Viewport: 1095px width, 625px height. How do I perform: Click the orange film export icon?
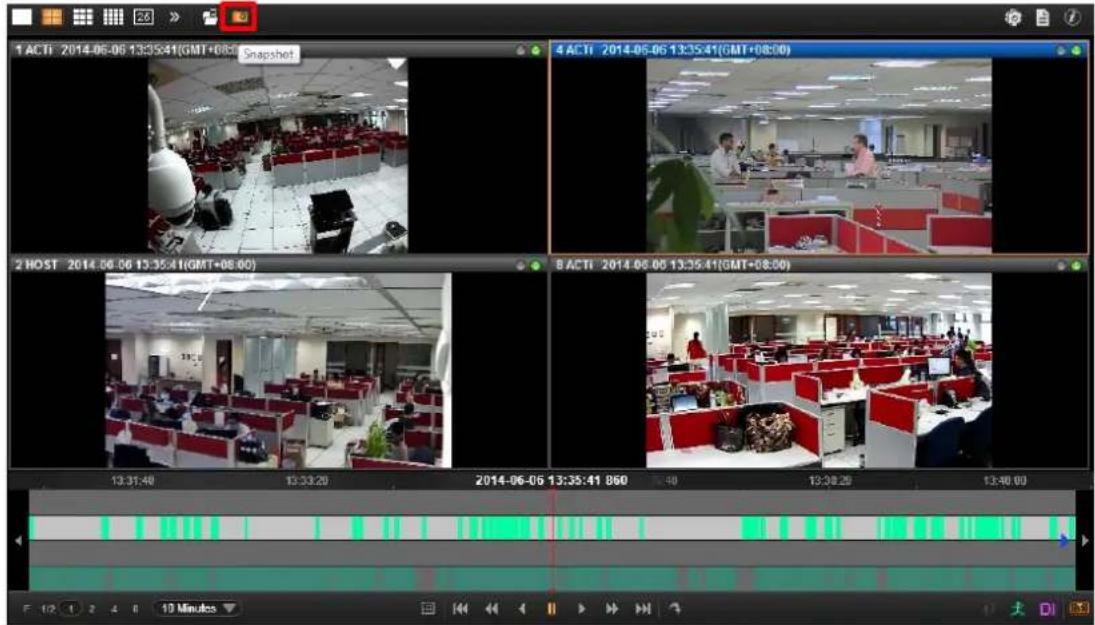pos(1079,609)
